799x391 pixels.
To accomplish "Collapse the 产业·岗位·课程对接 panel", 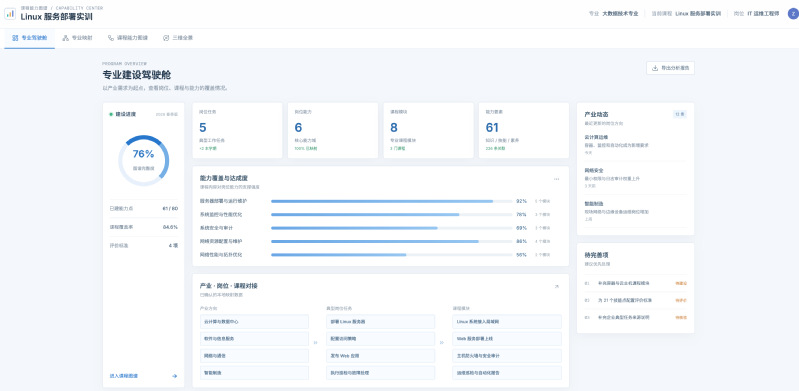I will coord(556,286).
